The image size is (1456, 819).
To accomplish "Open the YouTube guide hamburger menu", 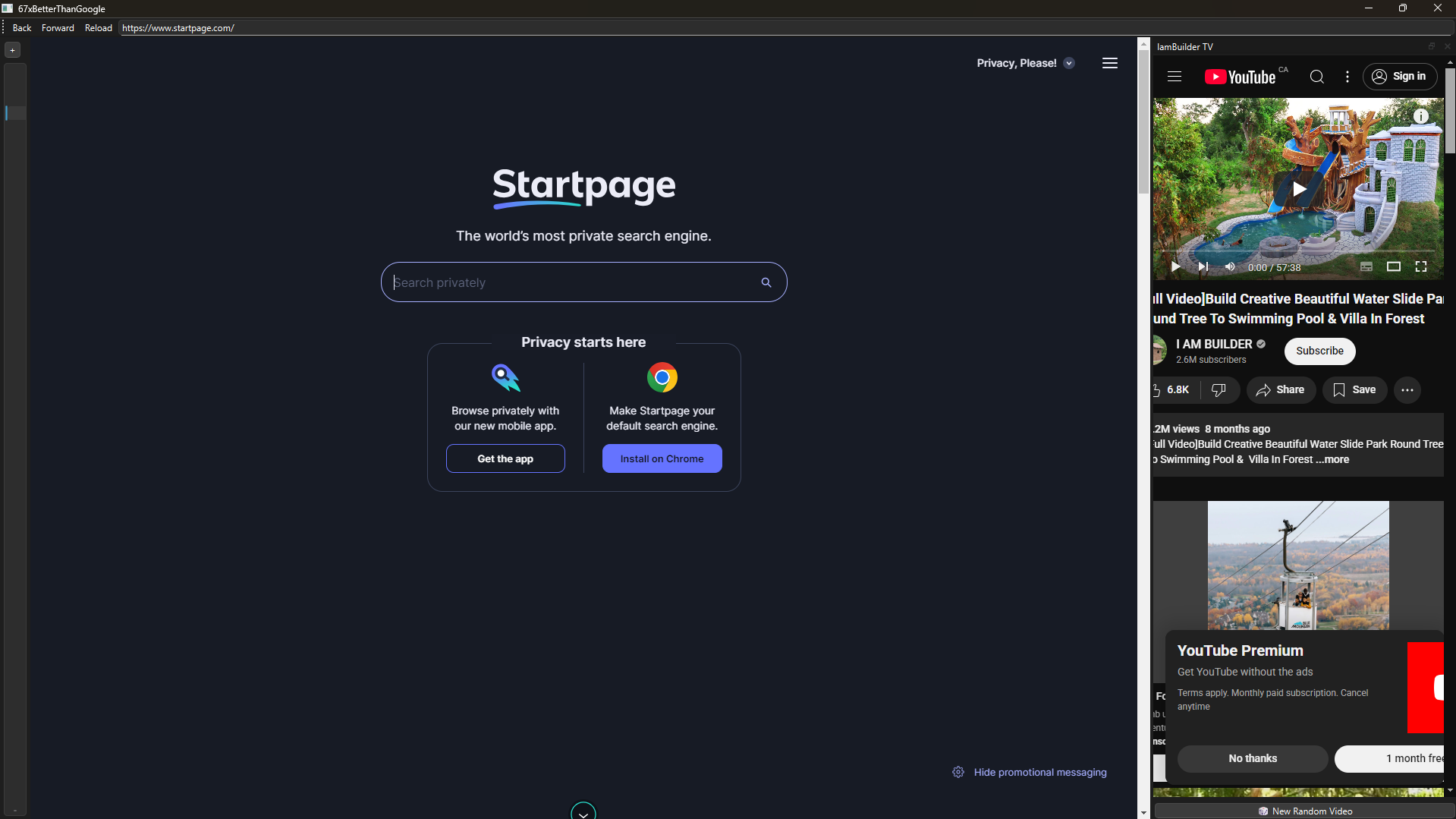I will tap(1175, 77).
